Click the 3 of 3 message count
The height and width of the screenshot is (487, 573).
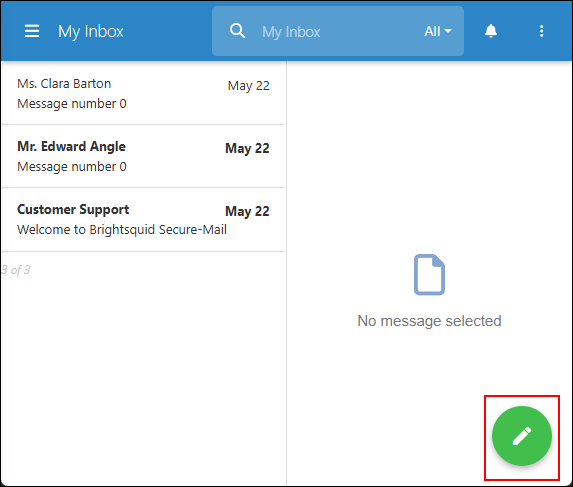click(x=16, y=270)
